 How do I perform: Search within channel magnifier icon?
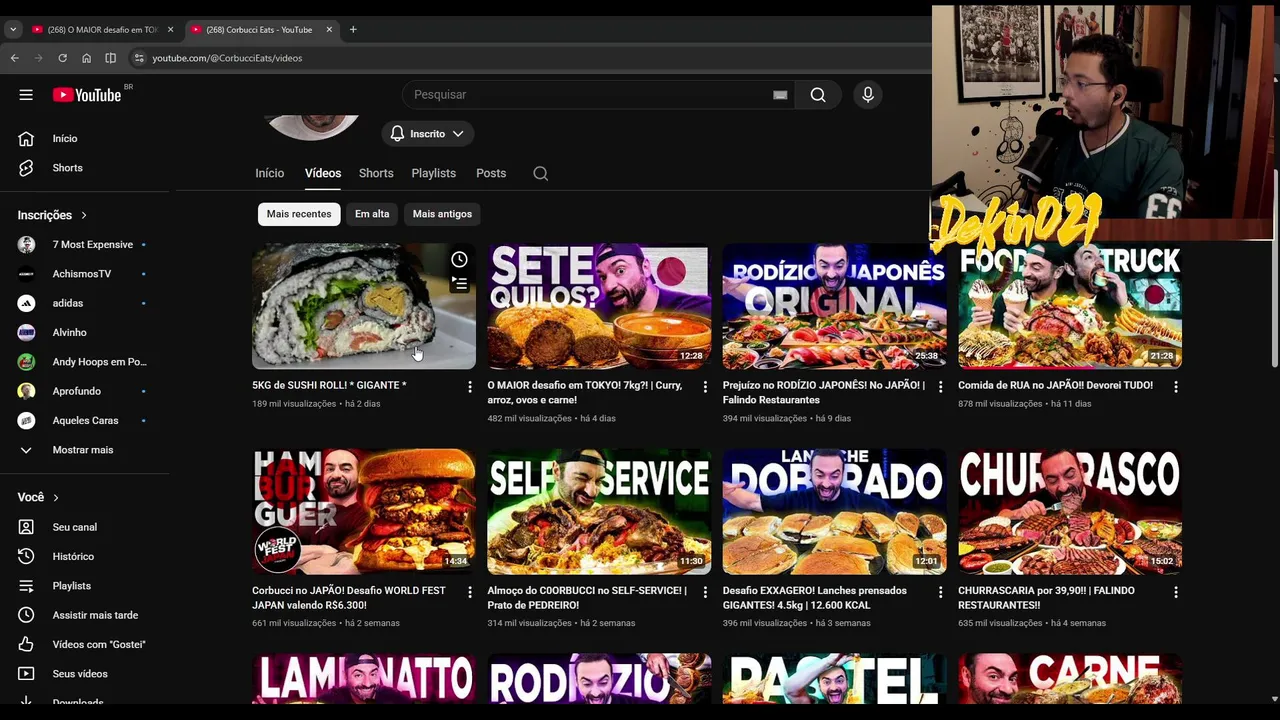tap(541, 173)
